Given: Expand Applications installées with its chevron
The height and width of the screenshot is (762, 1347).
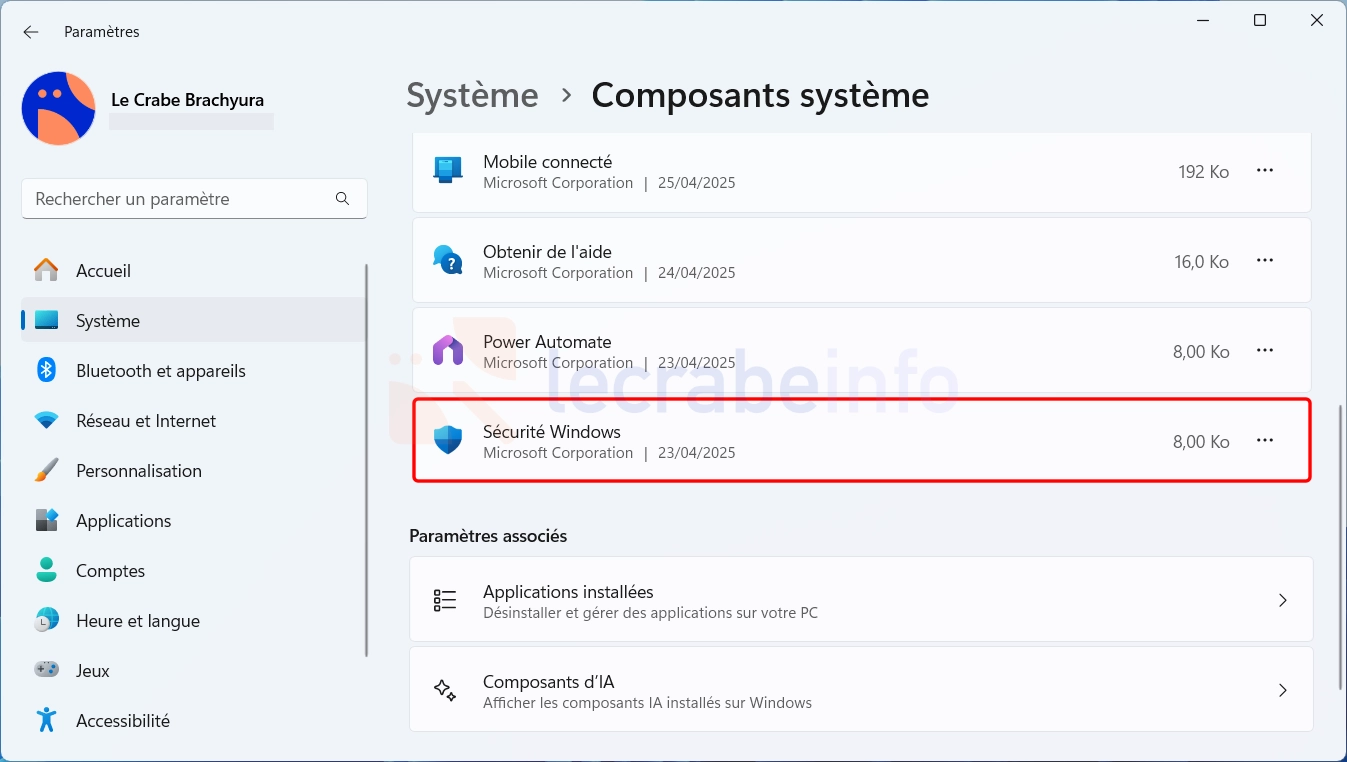Looking at the screenshot, I should point(1282,601).
